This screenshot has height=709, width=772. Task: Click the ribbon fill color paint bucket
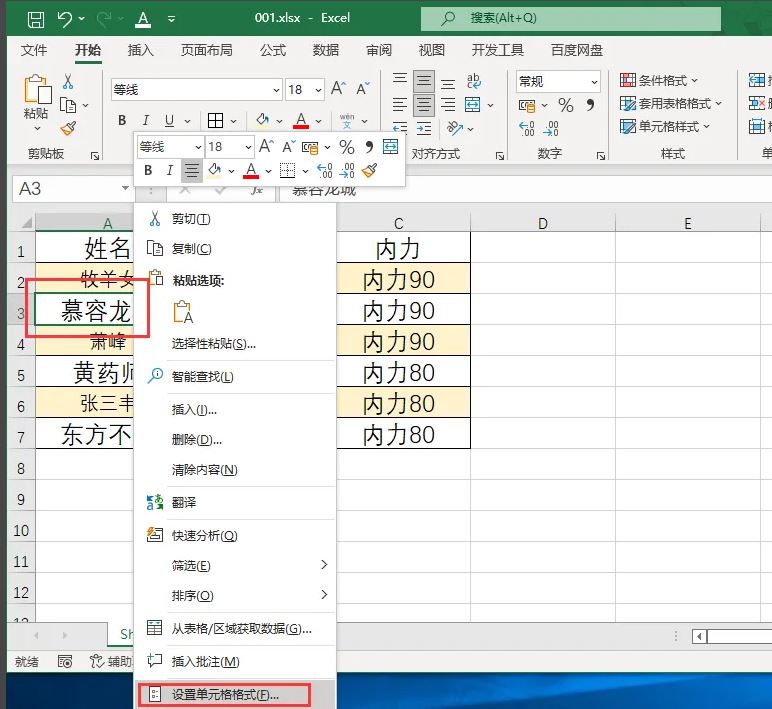point(262,120)
